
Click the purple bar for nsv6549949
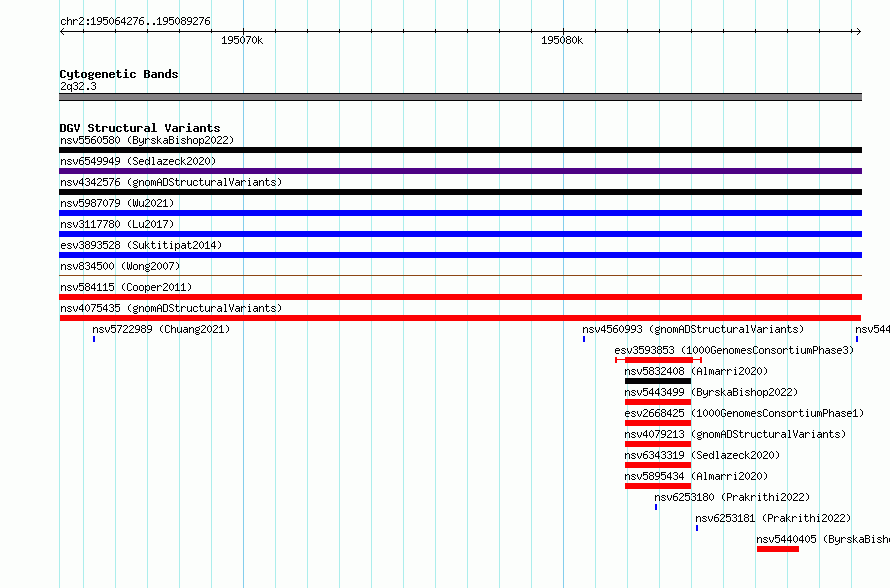coord(460,171)
